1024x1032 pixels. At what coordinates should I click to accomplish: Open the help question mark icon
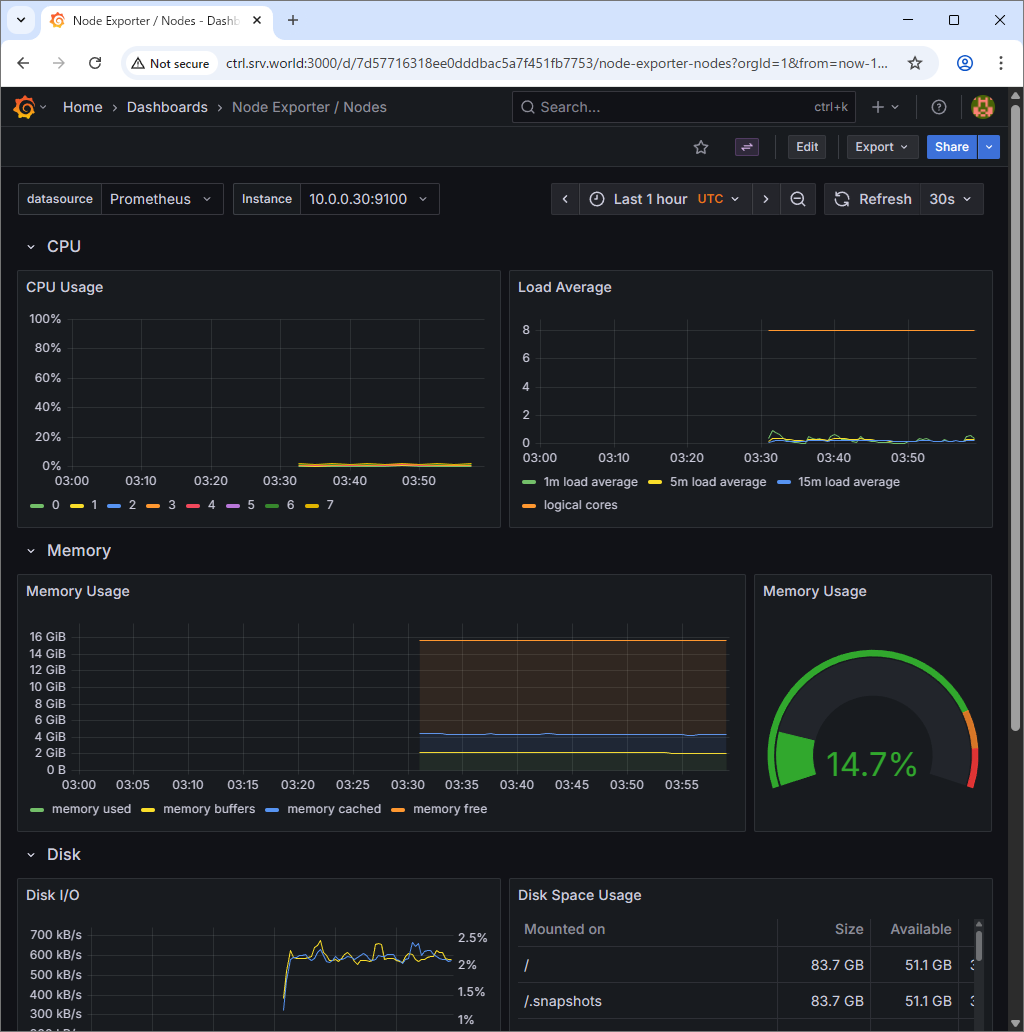click(938, 107)
